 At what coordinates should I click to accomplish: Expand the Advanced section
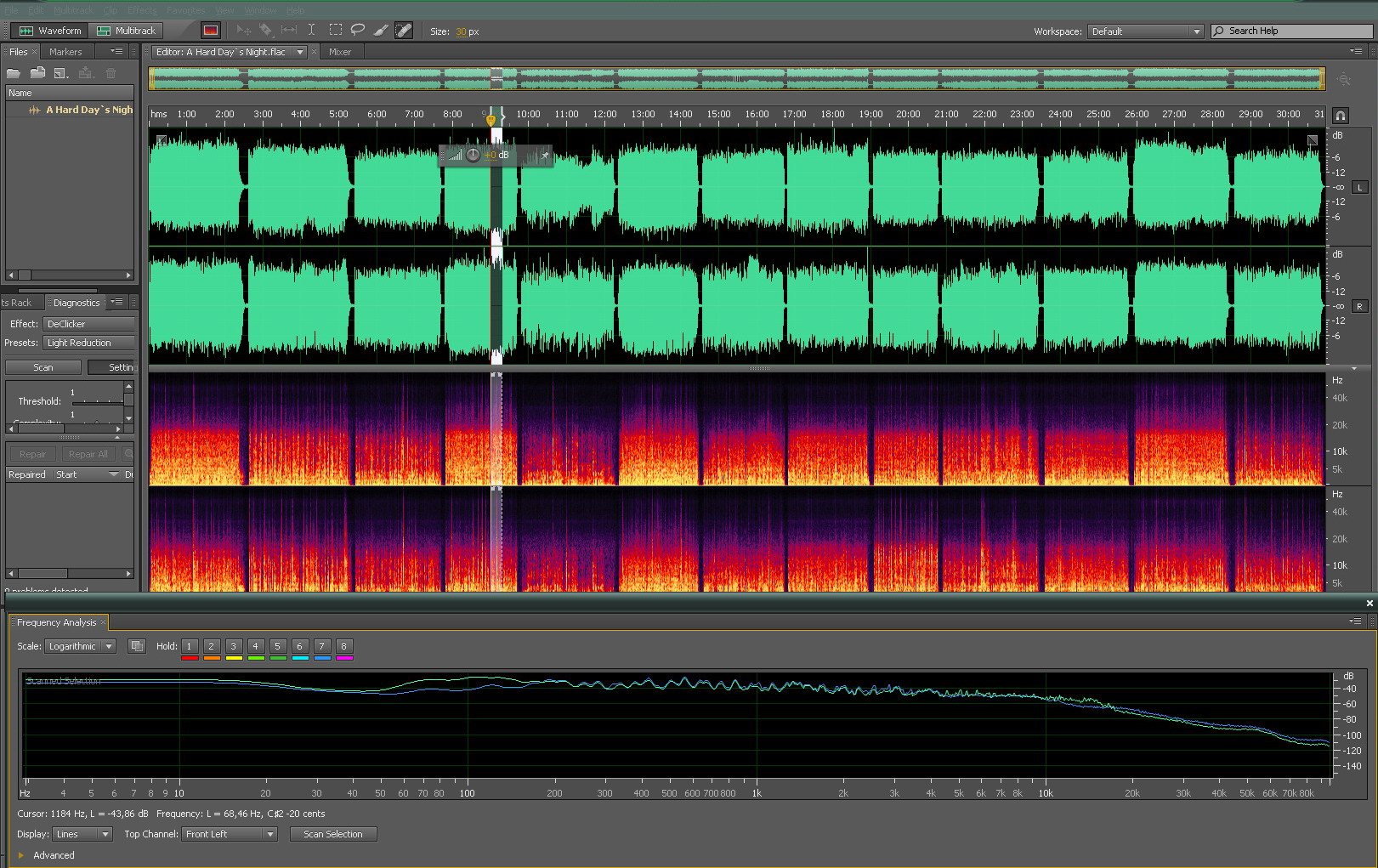point(21,855)
